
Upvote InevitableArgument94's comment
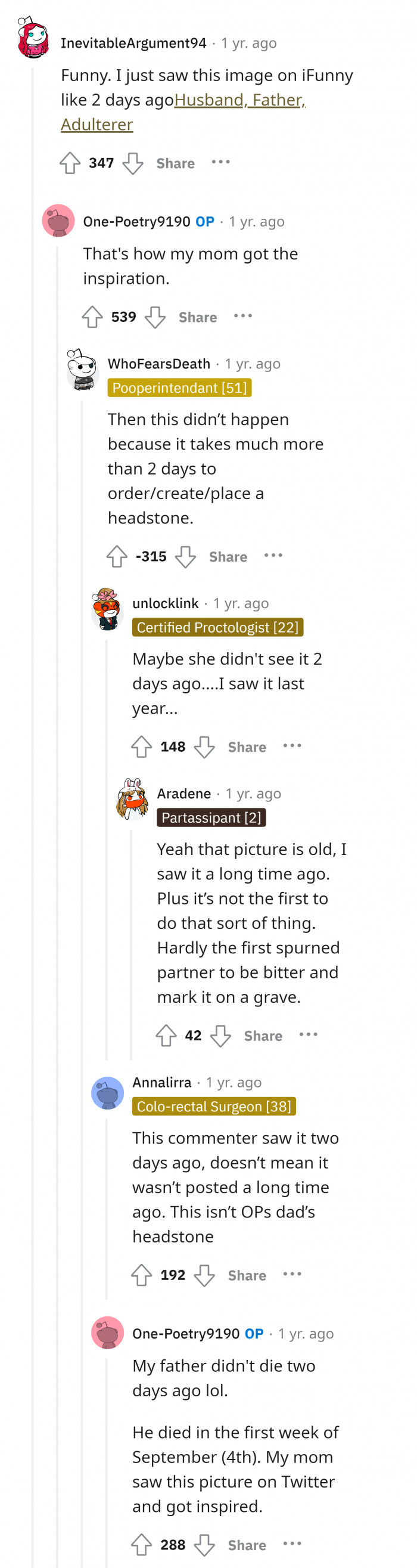[x=70, y=163]
